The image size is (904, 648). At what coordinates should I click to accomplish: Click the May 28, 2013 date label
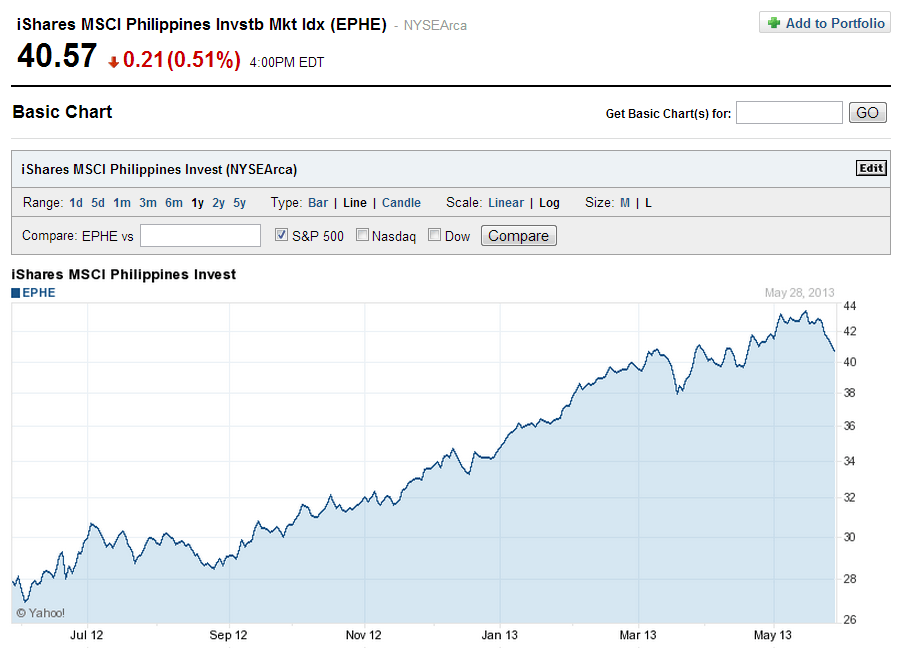coord(800,293)
